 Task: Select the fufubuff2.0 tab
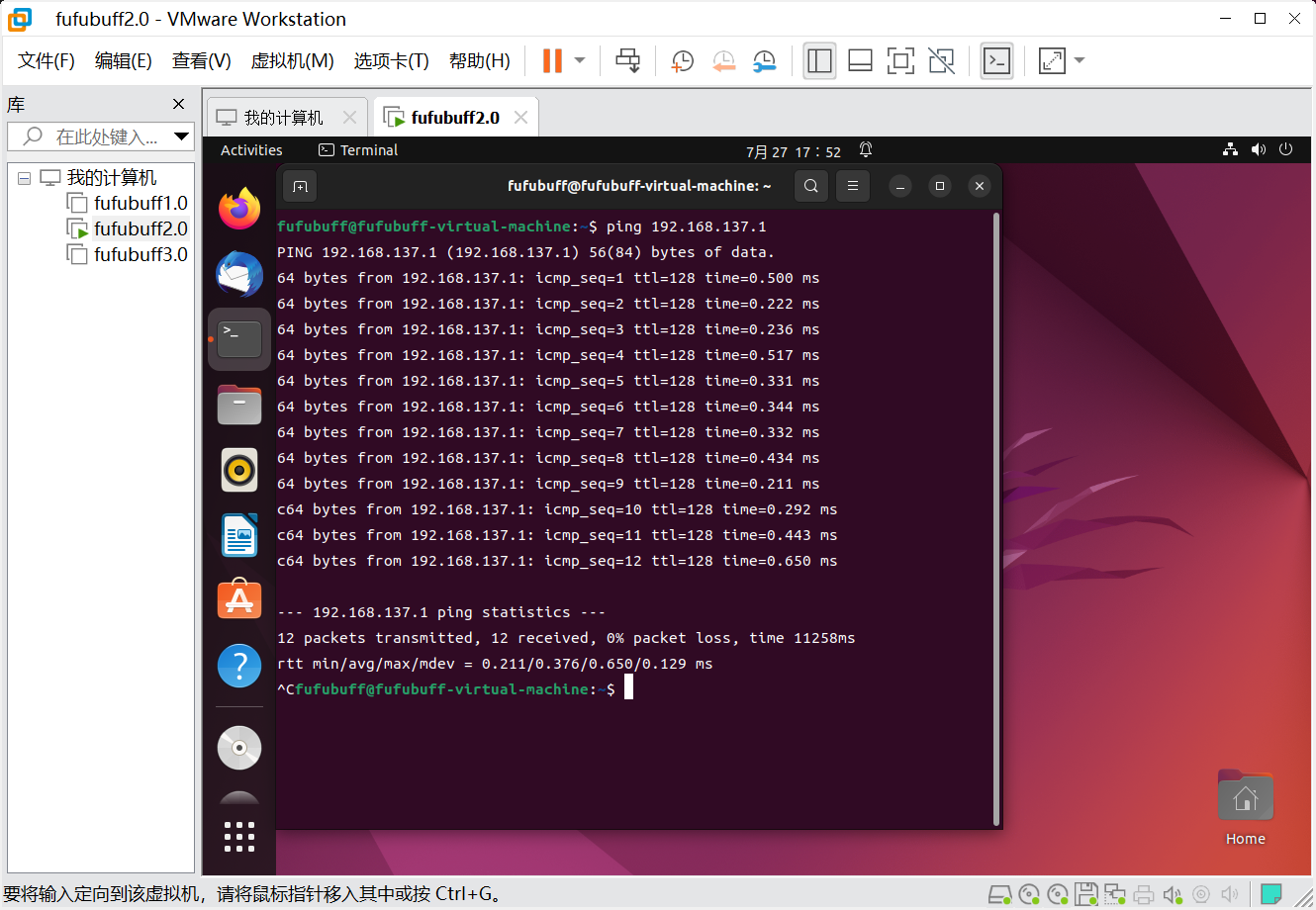pos(455,118)
